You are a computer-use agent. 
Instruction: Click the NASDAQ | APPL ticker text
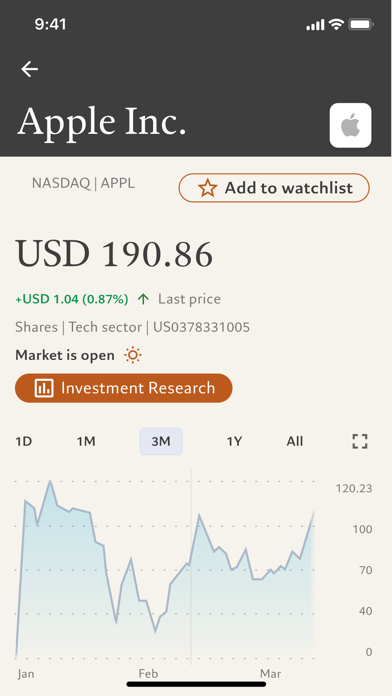pos(83,183)
